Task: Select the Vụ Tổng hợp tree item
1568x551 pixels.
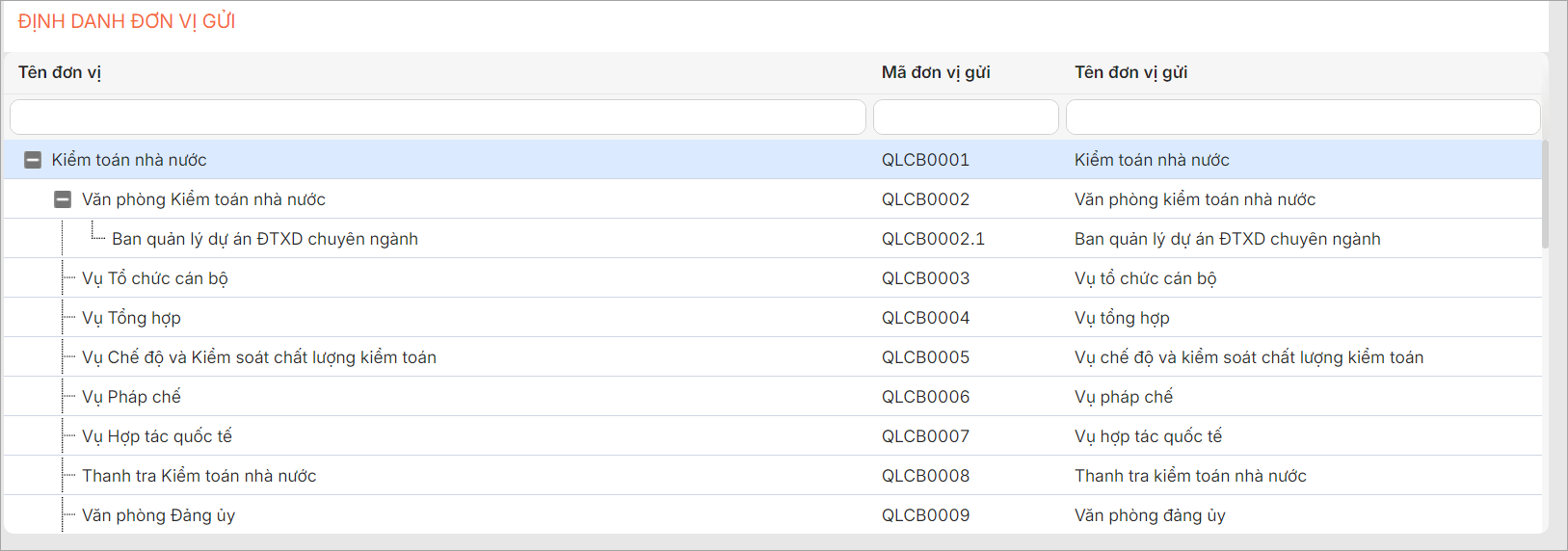Action: [x=131, y=318]
